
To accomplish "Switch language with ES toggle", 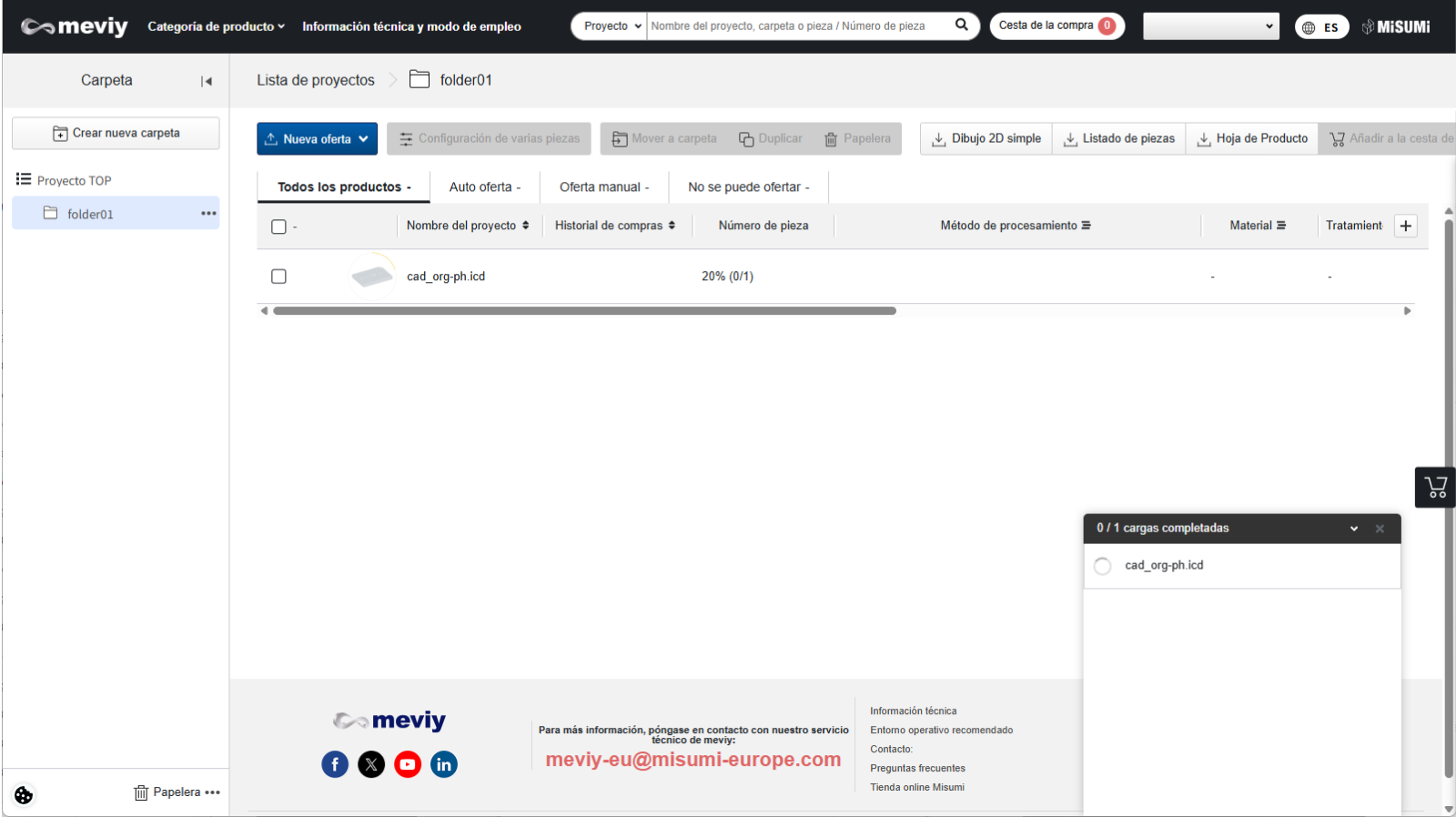I will (x=1320, y=27).
